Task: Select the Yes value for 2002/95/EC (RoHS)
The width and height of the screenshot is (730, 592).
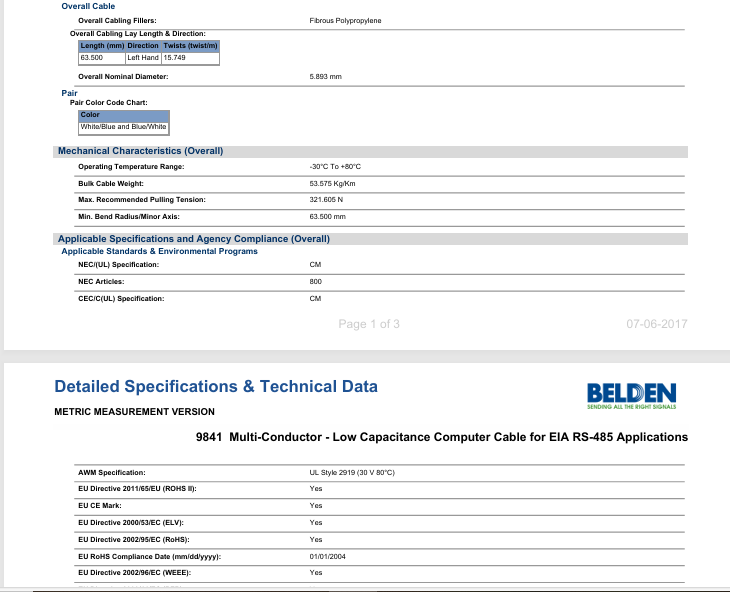Action: [316, 539]
